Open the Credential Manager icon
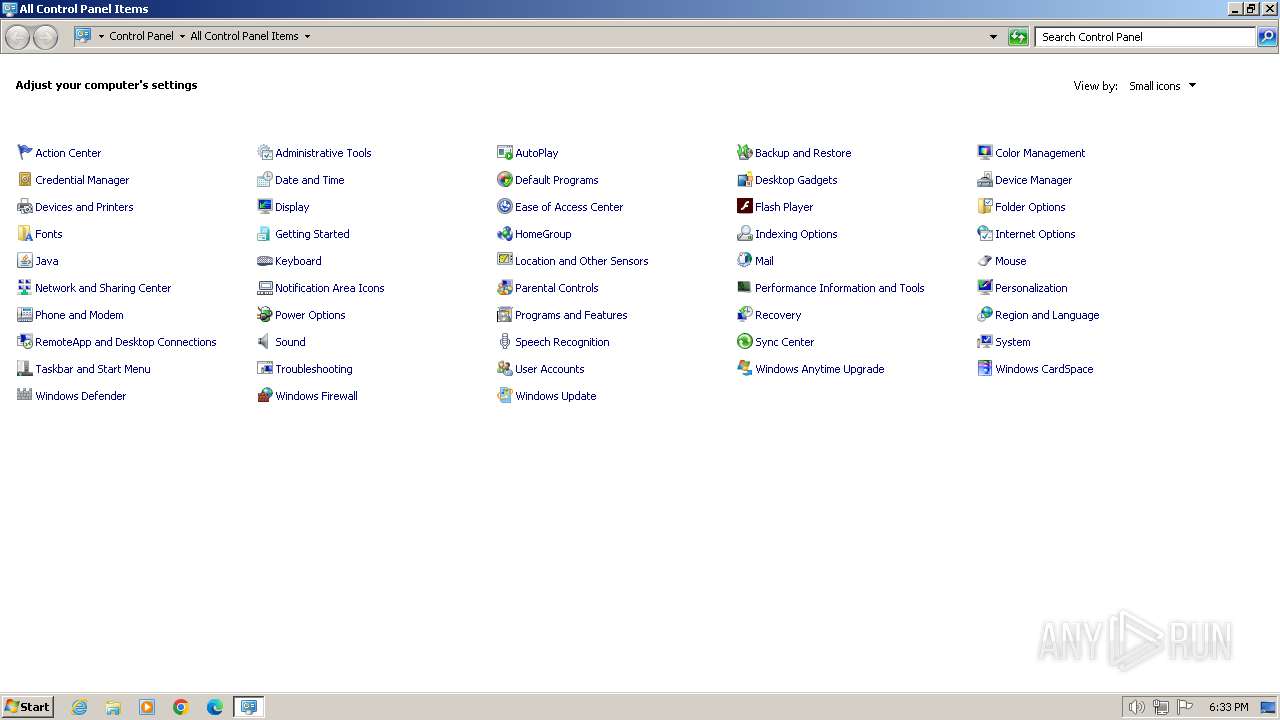 [x=25, y=180]
